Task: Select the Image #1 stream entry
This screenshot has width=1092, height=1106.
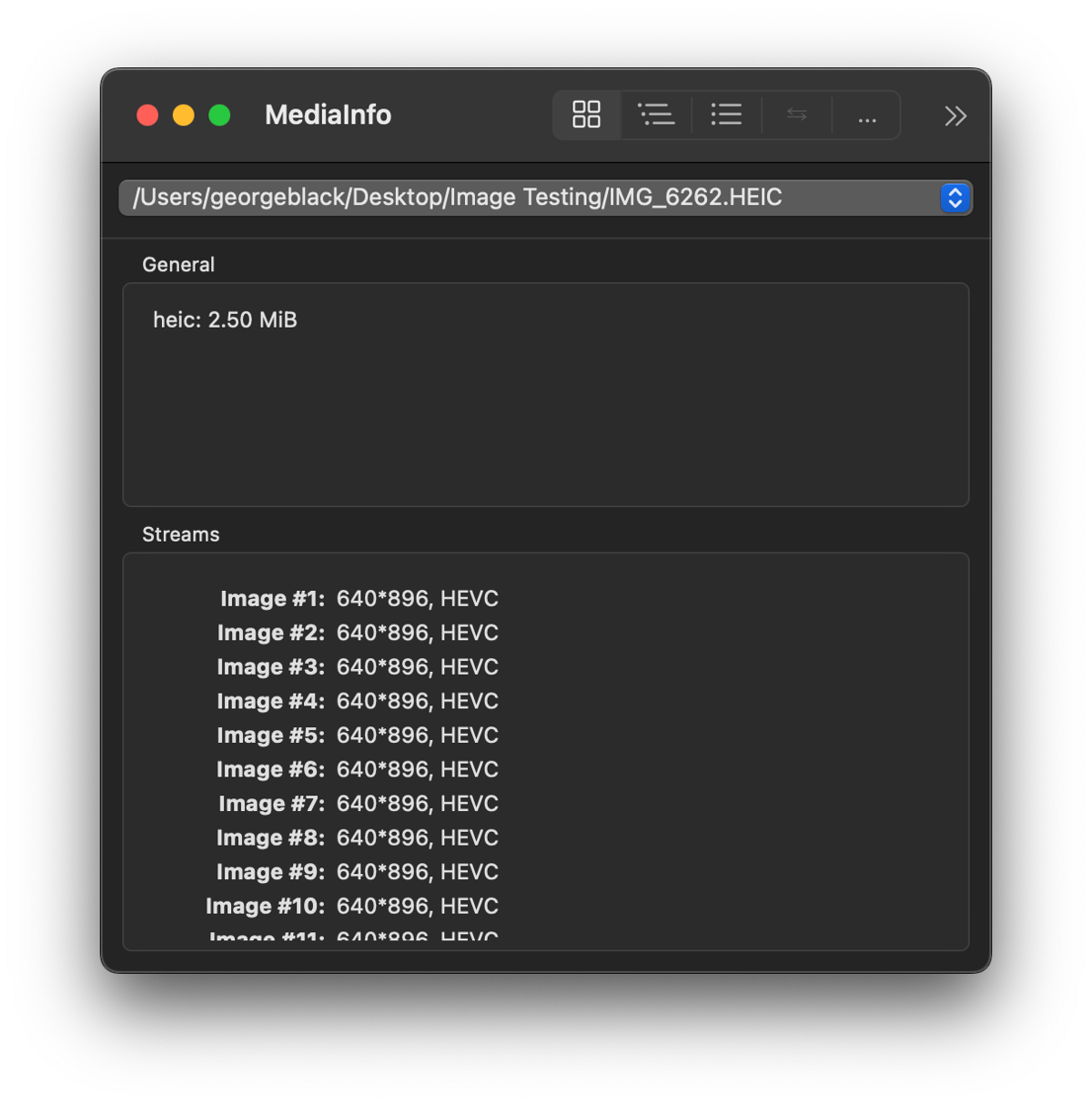Action: [358, 598]
